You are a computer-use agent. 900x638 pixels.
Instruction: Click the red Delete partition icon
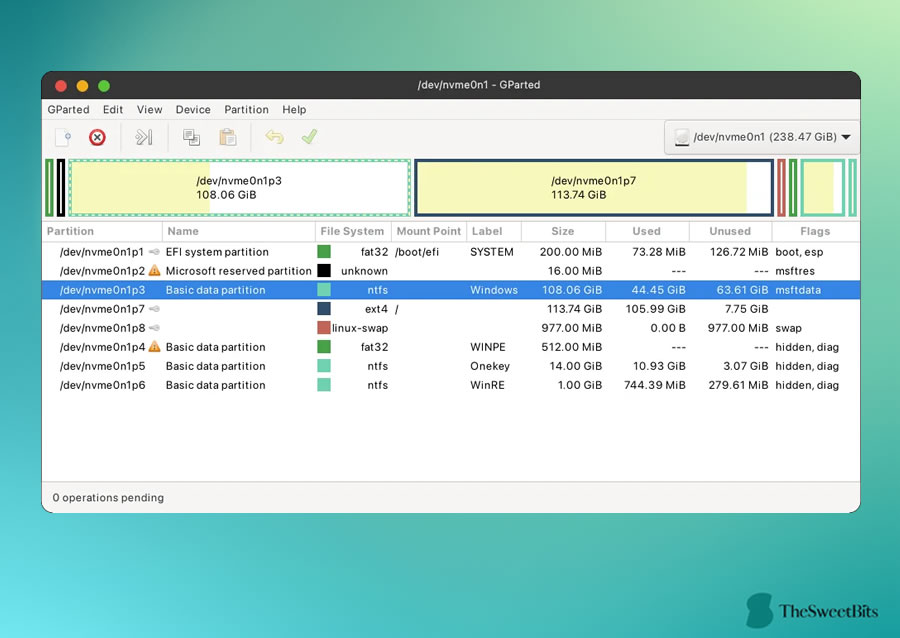[97, 138]
